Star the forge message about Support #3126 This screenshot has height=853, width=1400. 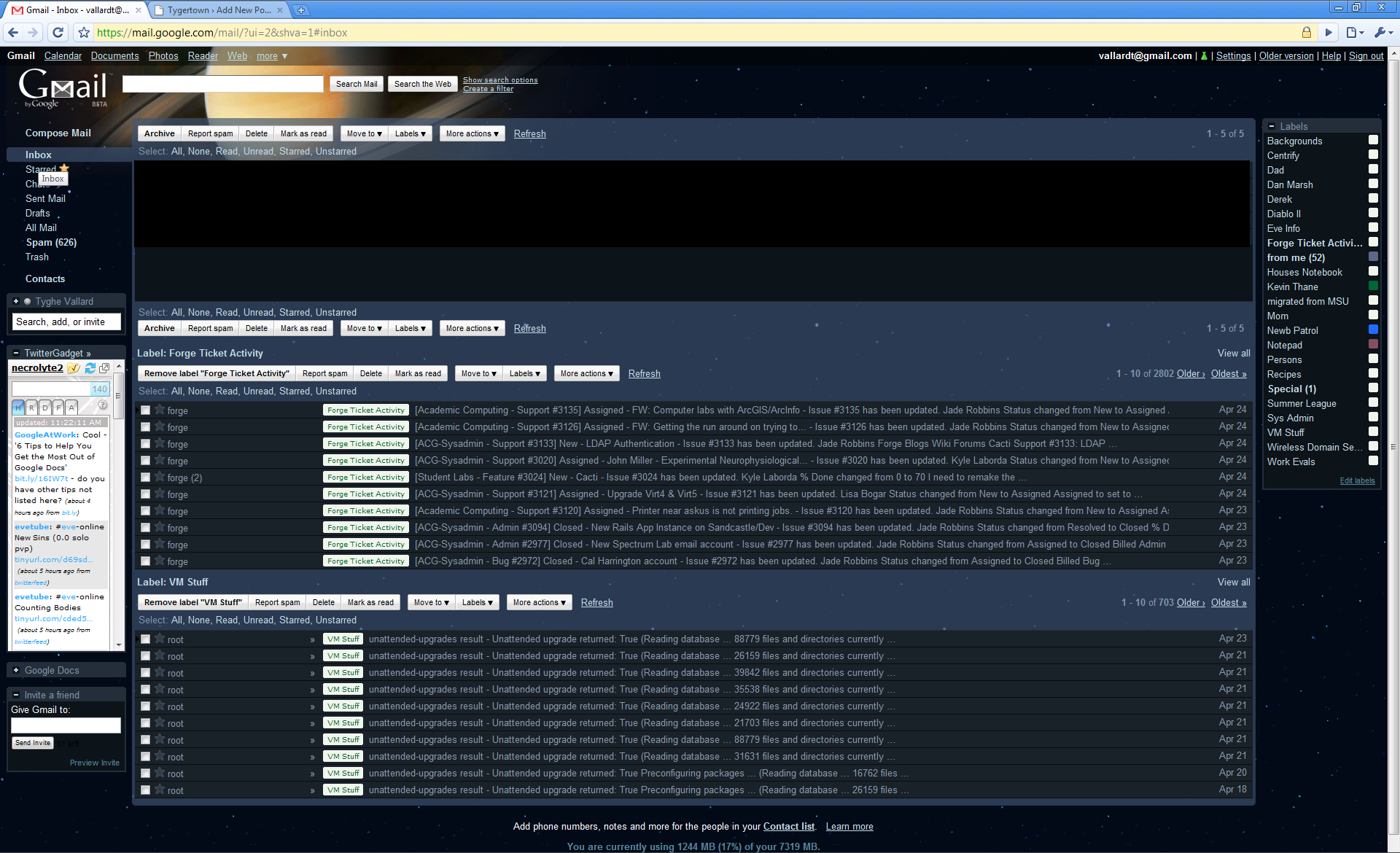[x=160, y=426]
